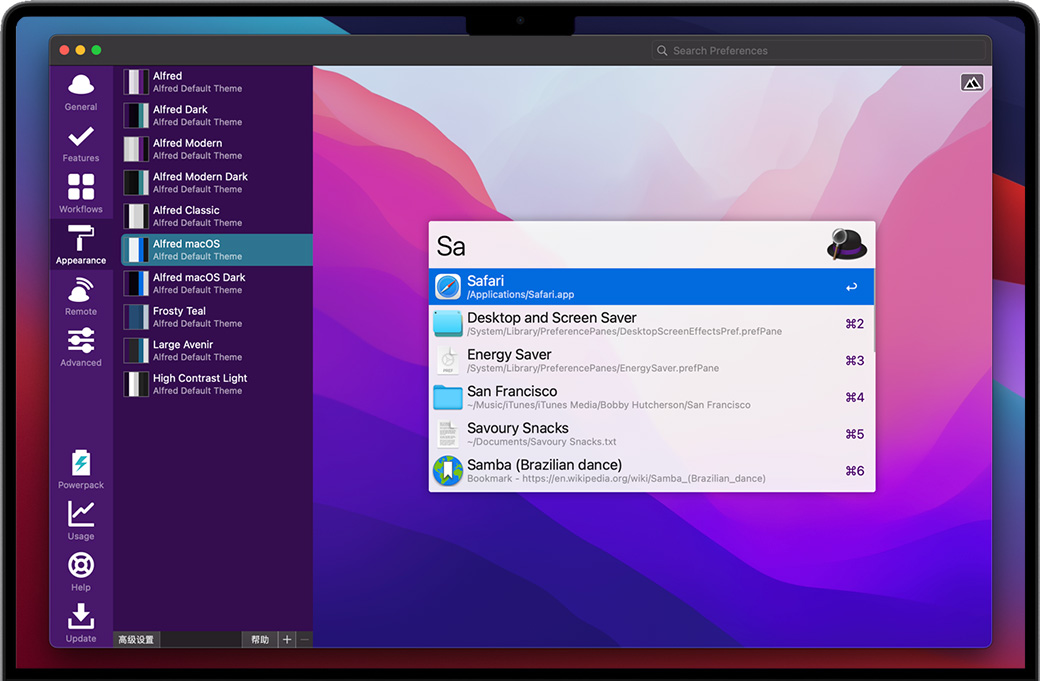1040x681 pixels.
Task: Click the Alfred hat icon in preview
Action: pyautogui.click(x=846, y=245)
